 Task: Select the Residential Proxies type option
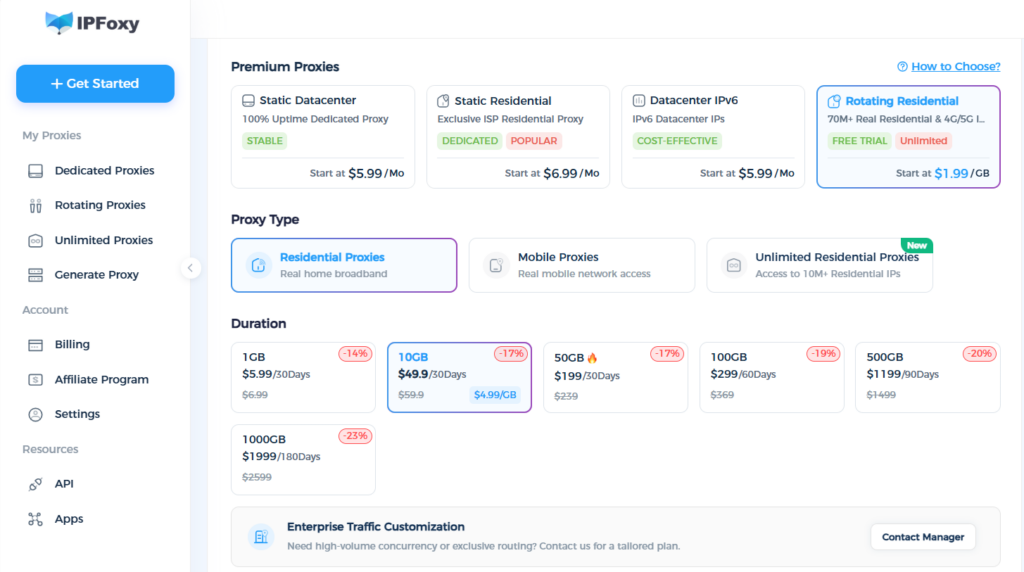point(344,265)
